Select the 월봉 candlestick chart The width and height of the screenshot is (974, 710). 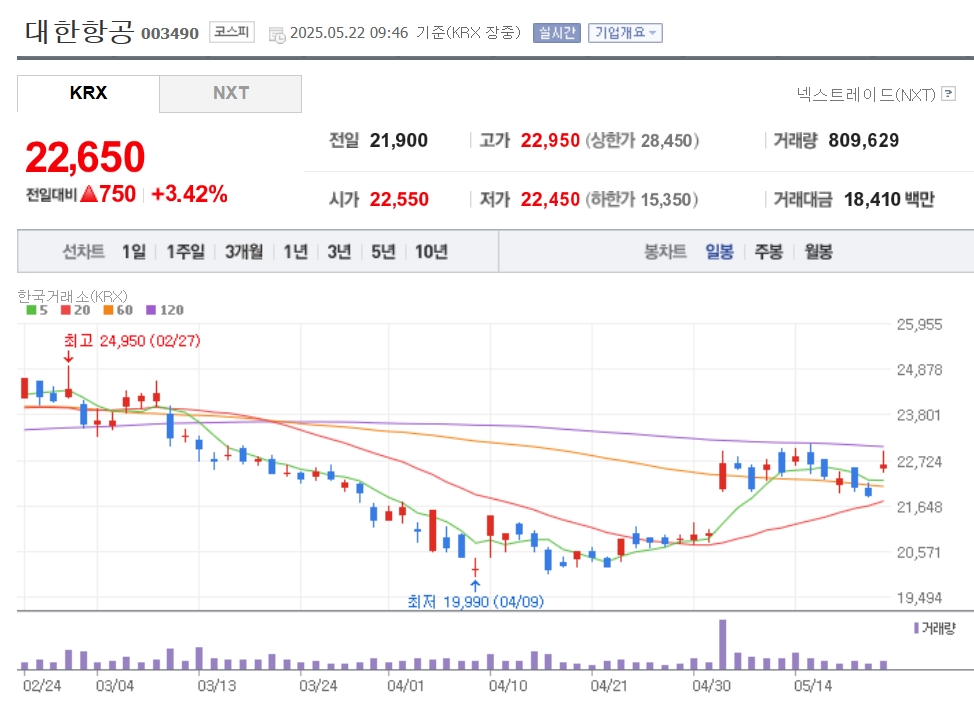pos(818,252)
